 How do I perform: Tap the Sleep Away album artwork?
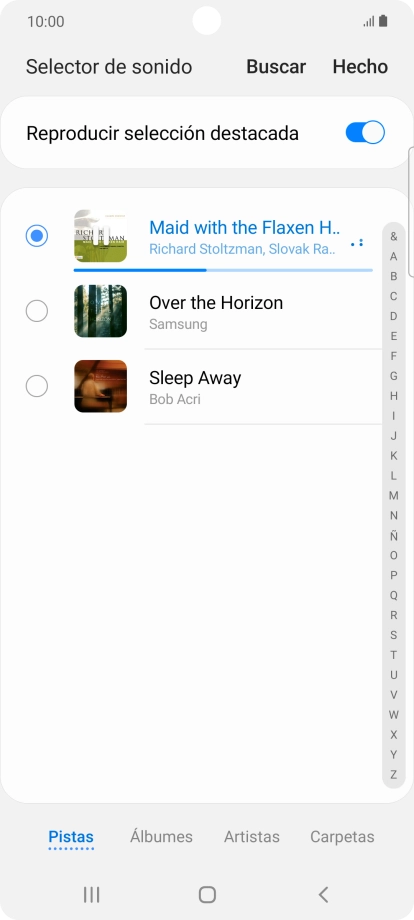100,386
